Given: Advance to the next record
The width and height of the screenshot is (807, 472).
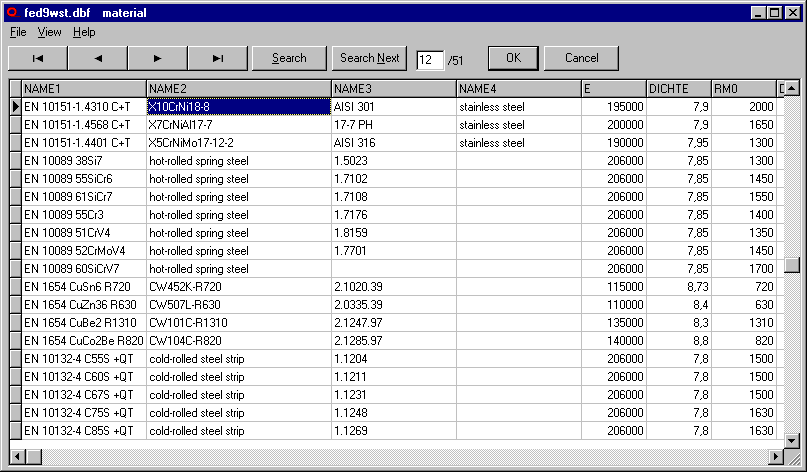Looking at the screenshot, I should [158, 58].
